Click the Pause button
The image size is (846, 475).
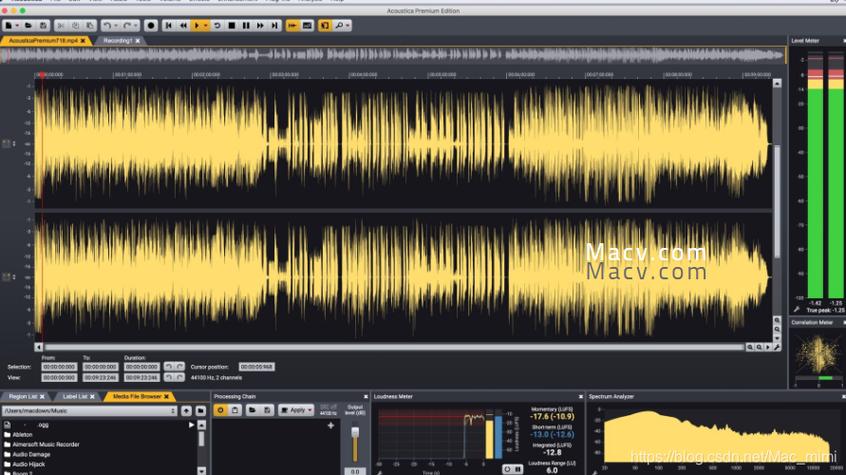pyautogui.click(x=246, y=25)
